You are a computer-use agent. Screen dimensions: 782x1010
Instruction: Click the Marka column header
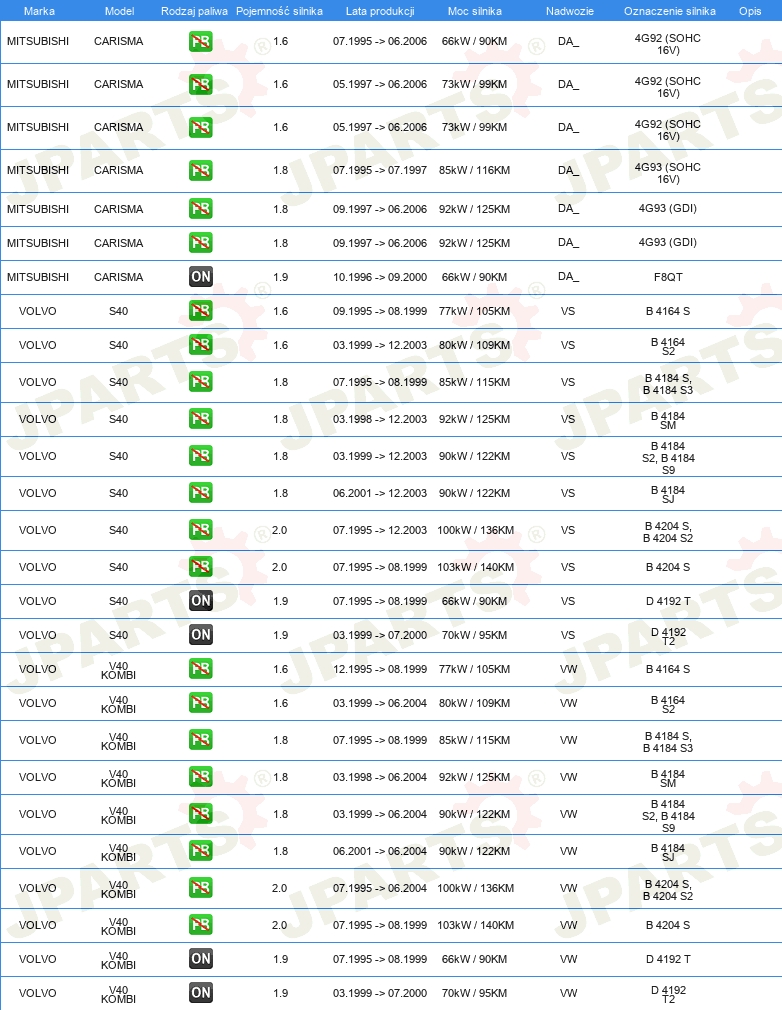39,11
